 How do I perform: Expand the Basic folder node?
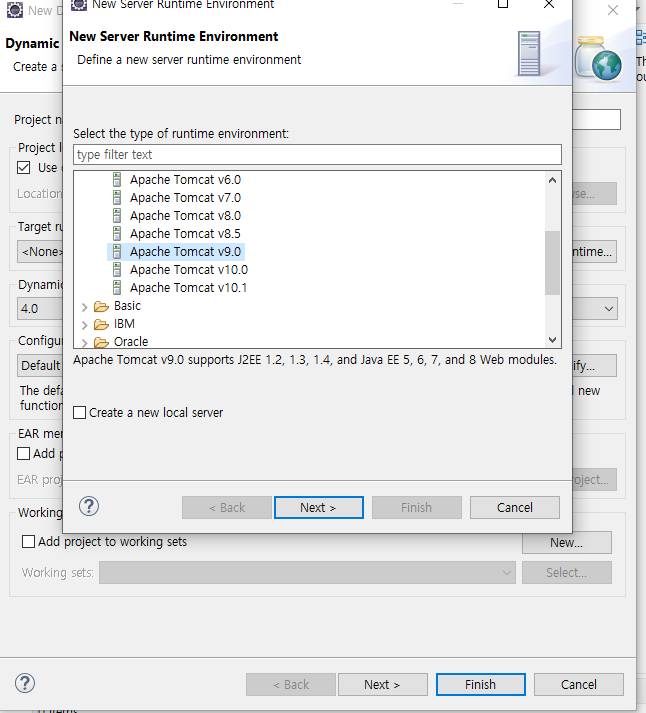coord(85,307)
